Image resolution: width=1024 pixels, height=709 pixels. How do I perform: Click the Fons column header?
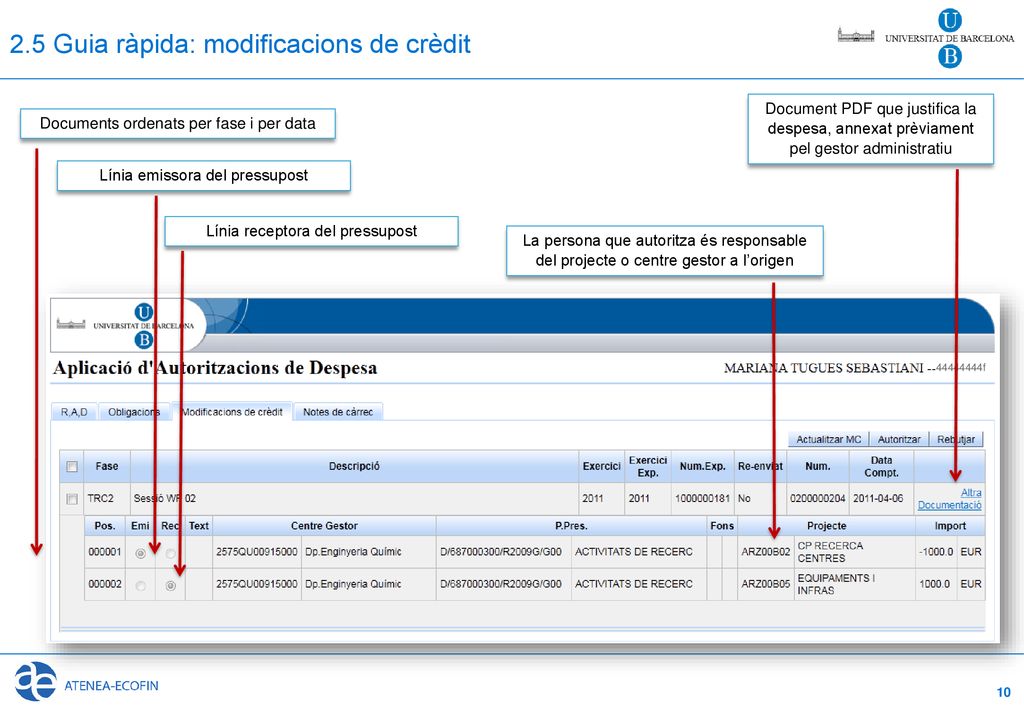[722, 526]
